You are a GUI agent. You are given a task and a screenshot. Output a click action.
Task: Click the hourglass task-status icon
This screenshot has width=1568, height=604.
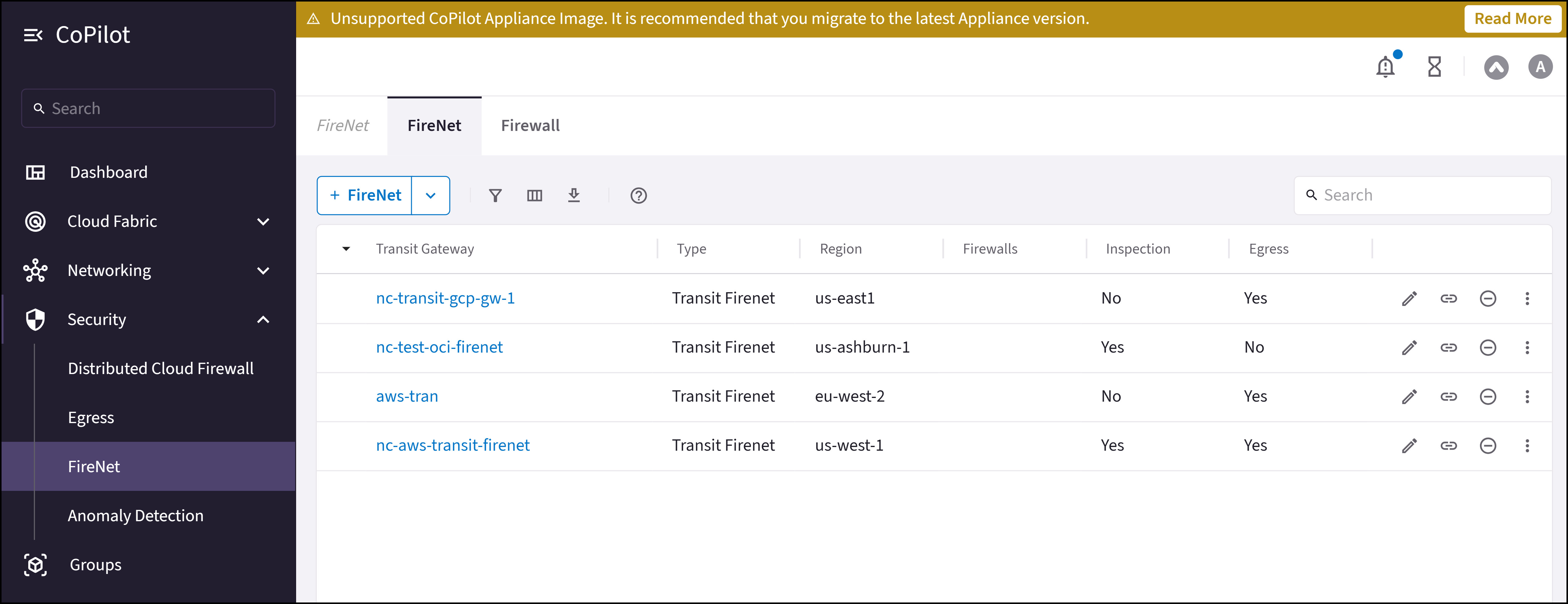(x=1434, y=67)
